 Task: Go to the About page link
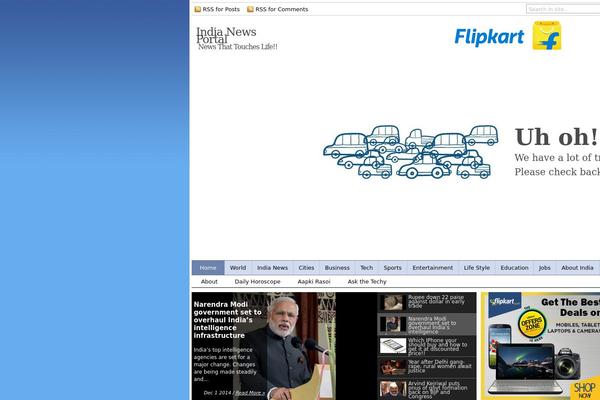coord(209,282)
